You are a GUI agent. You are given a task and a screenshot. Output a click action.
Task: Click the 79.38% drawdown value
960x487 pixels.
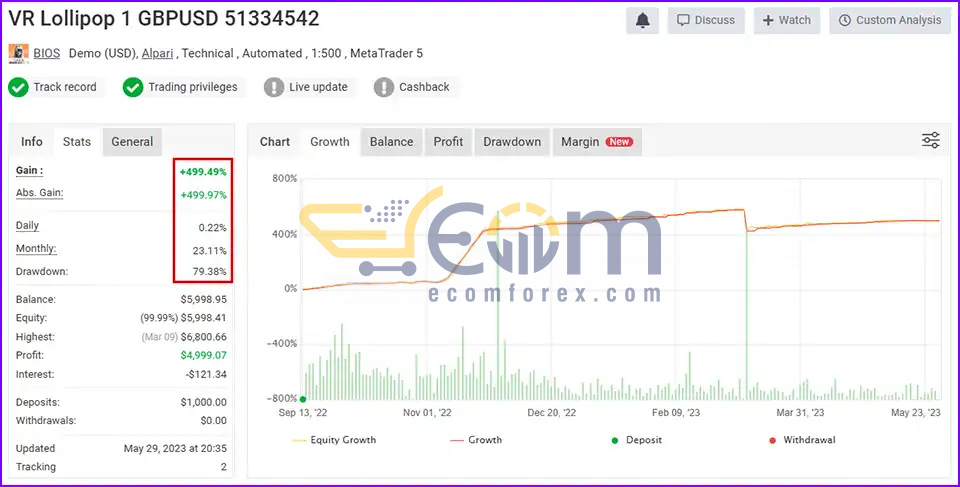pyautogui.click(x=209, y=271)
